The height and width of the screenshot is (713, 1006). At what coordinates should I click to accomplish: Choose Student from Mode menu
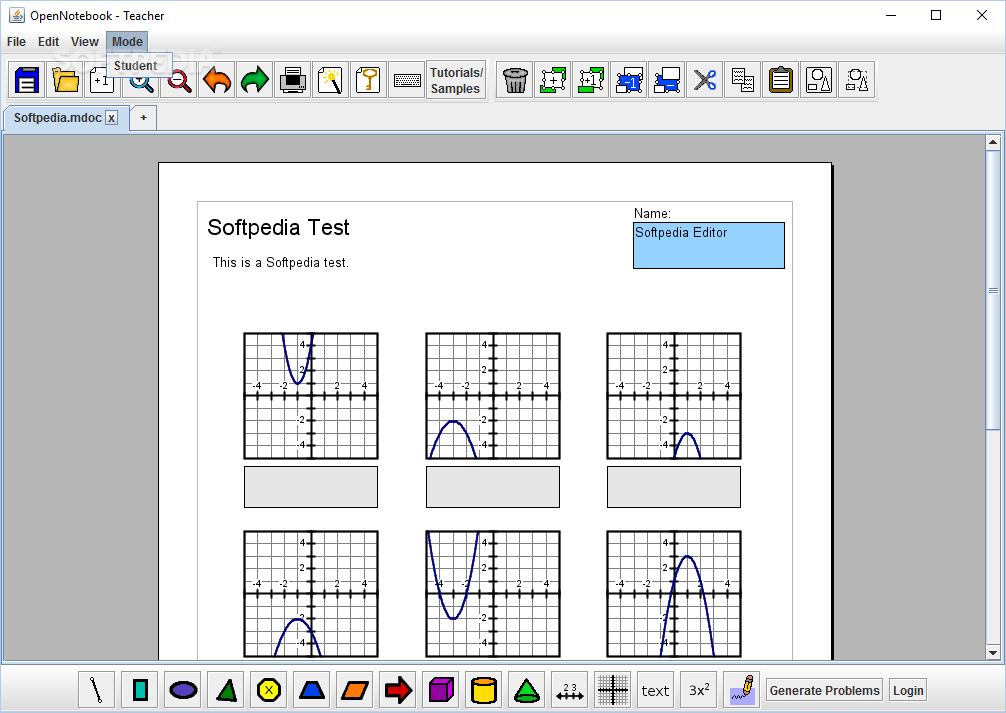point(139,65)
